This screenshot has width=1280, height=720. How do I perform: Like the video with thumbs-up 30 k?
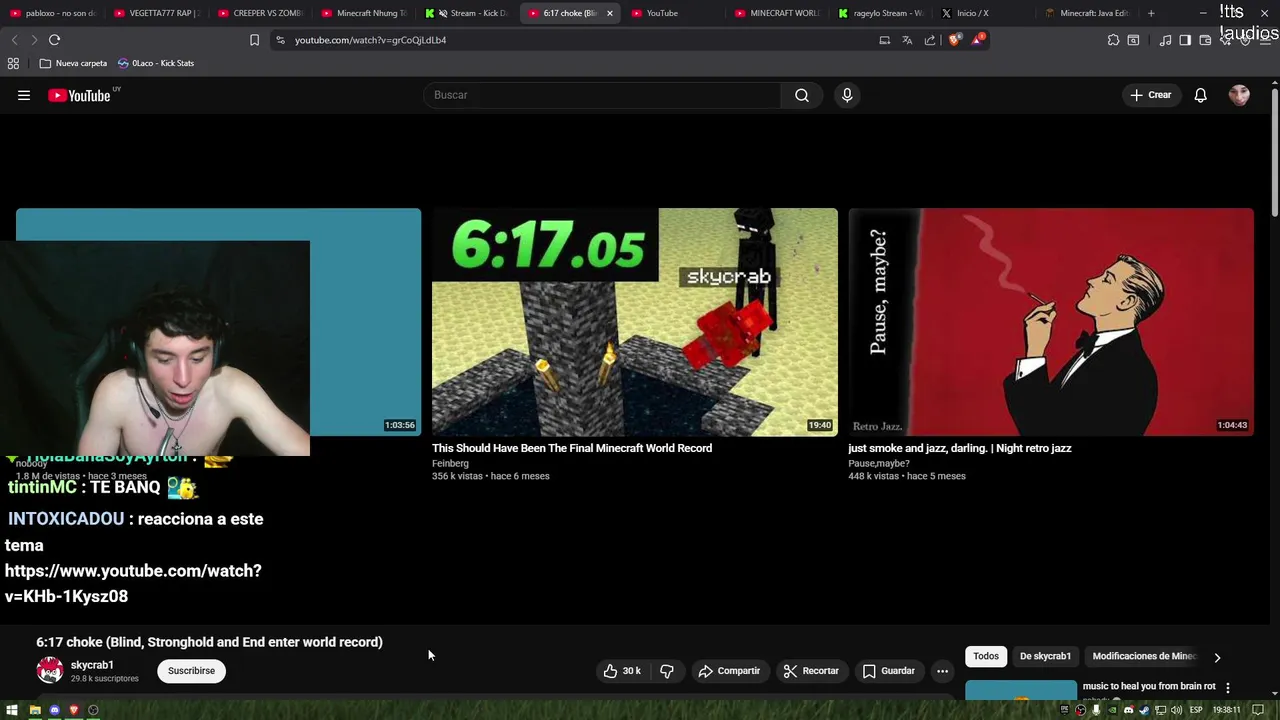click(622, 671)
